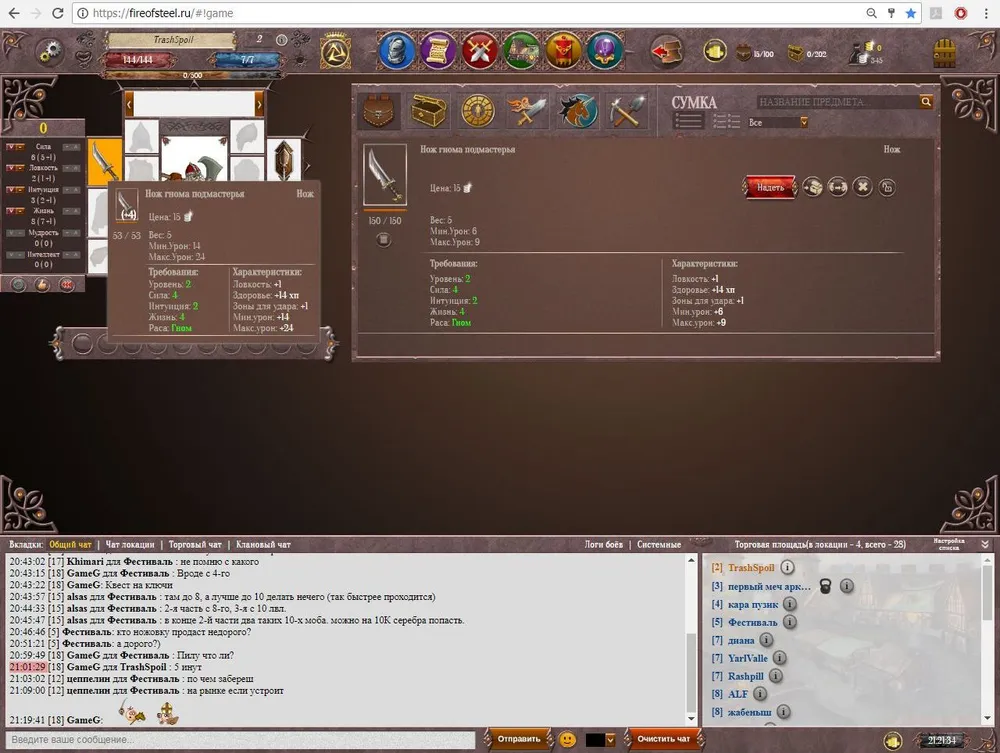Click the item name search field
Screen dimensions: 1000x753
pos(838,102)
